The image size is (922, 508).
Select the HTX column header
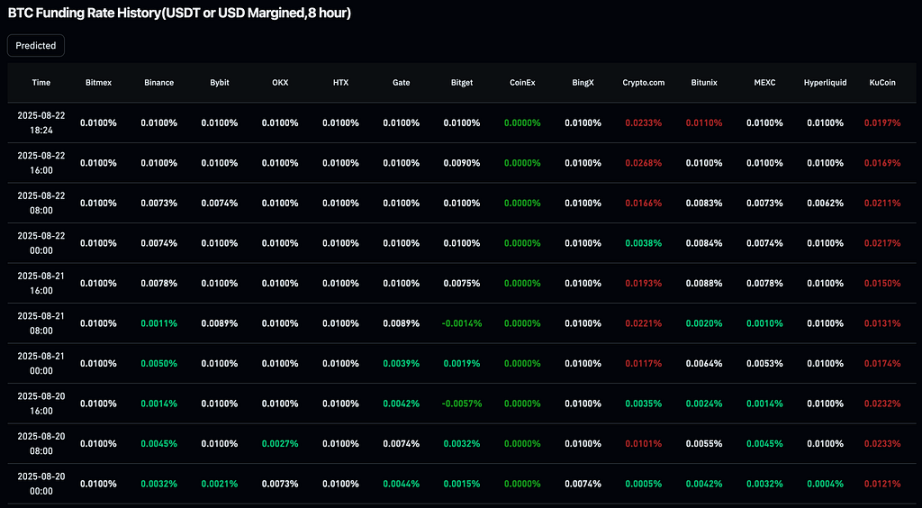point(340,83)
